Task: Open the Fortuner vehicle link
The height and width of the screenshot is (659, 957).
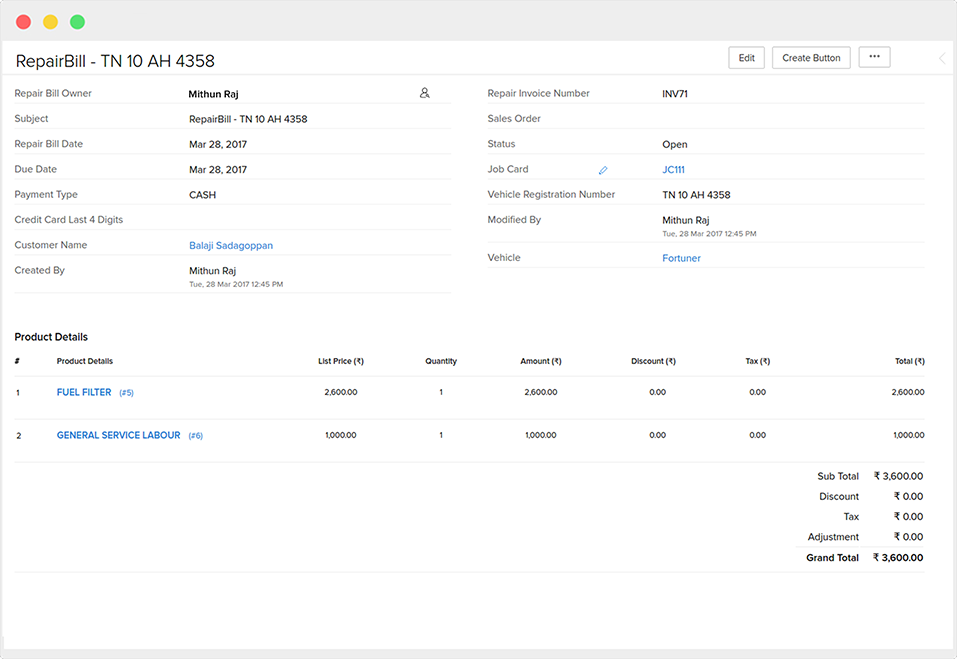Action: [681, 258]
